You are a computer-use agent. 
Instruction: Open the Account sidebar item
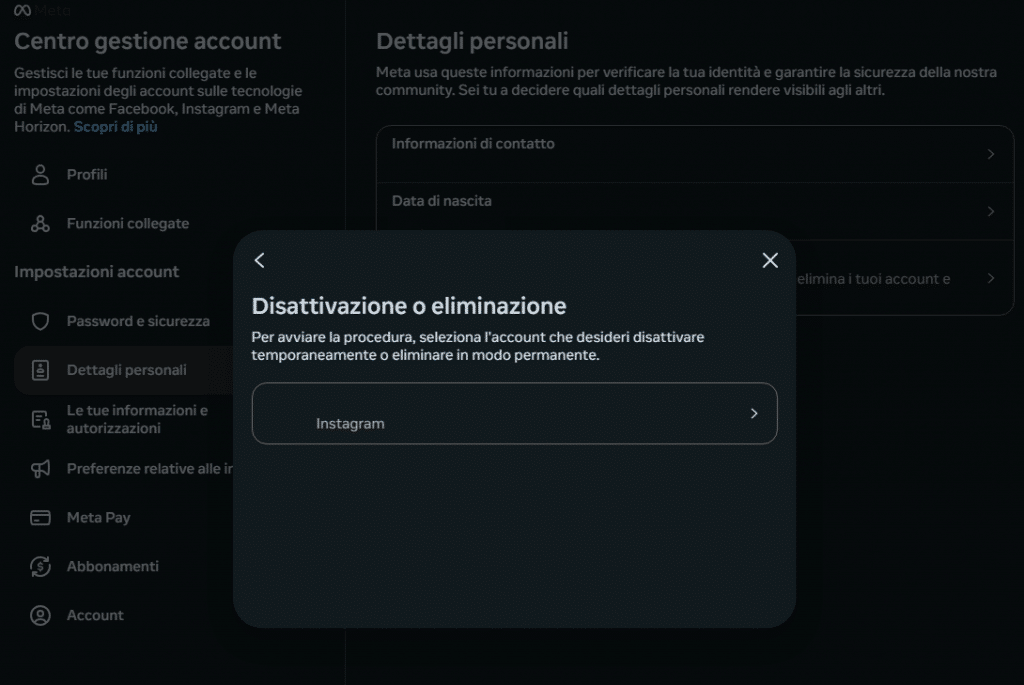click(x=124, y=615)
